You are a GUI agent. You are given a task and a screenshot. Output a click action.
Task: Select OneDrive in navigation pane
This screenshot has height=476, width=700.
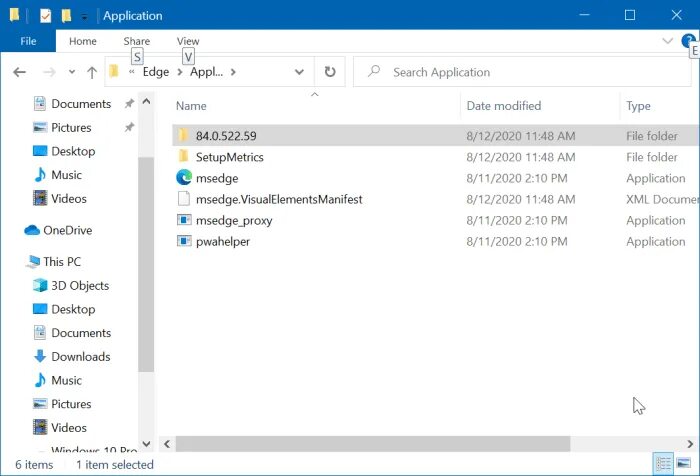pyautogui.click(x=67, y=230)
